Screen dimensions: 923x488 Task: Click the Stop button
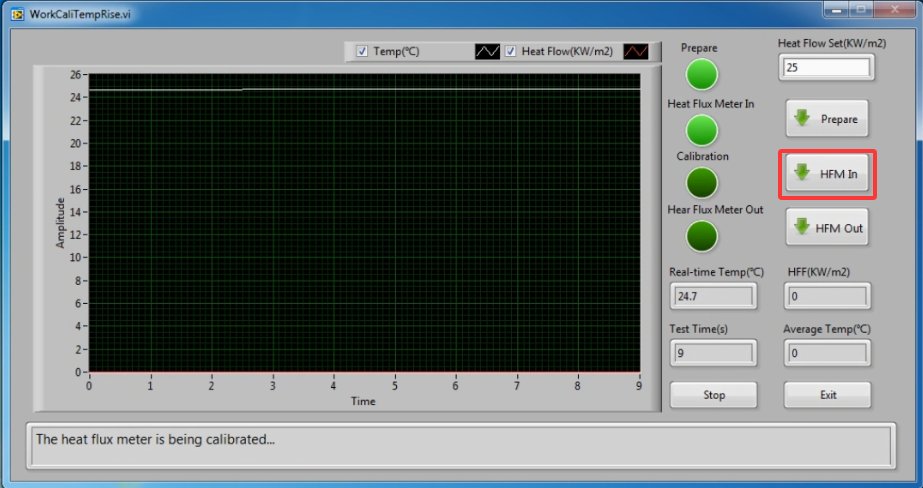713,395
